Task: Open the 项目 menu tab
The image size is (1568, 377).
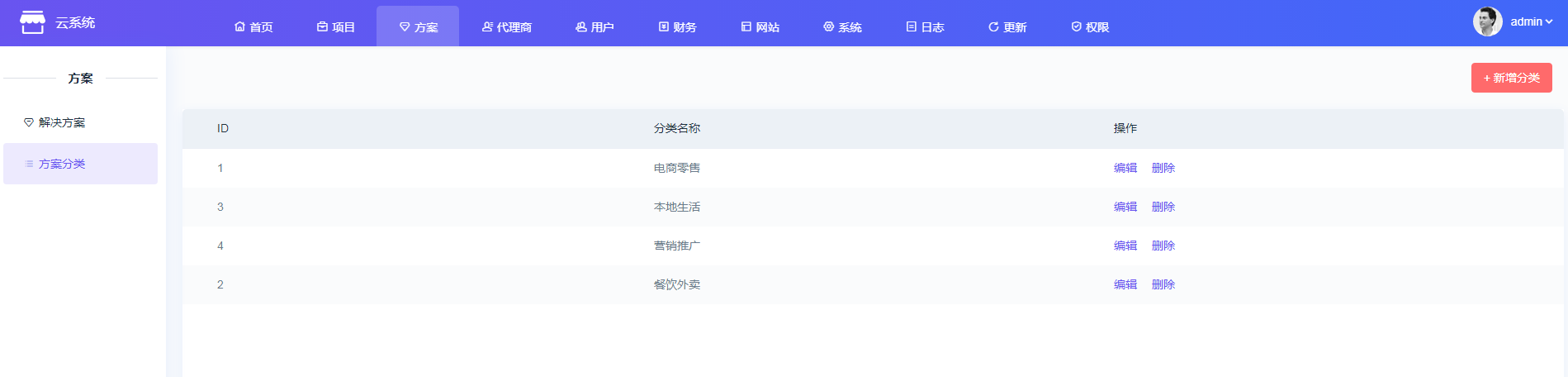Action: point(336,26)
